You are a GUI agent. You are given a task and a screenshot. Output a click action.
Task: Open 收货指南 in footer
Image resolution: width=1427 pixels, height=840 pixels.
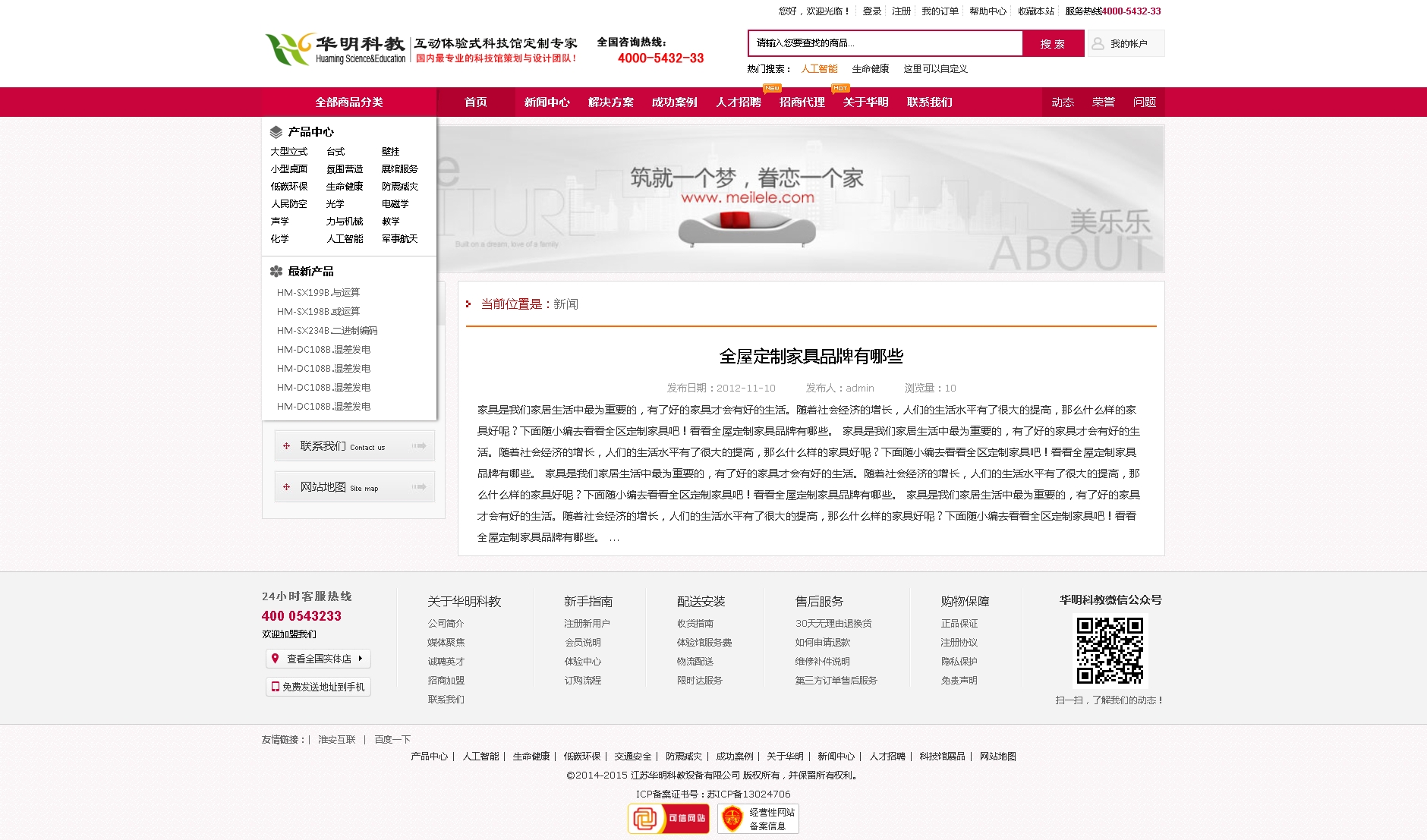coord(695,624)
